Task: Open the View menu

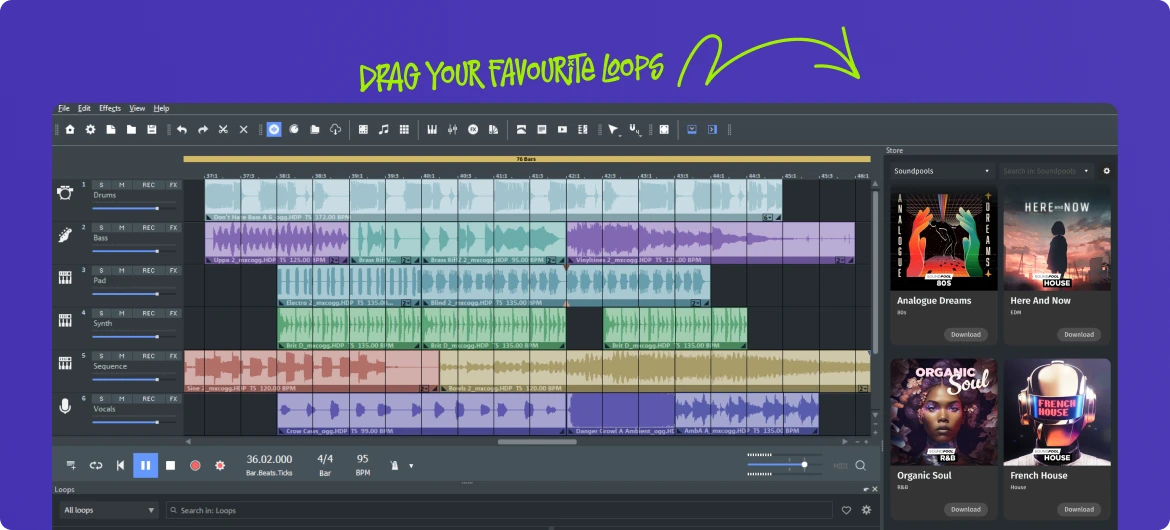Action: click(x=137, y=108)
